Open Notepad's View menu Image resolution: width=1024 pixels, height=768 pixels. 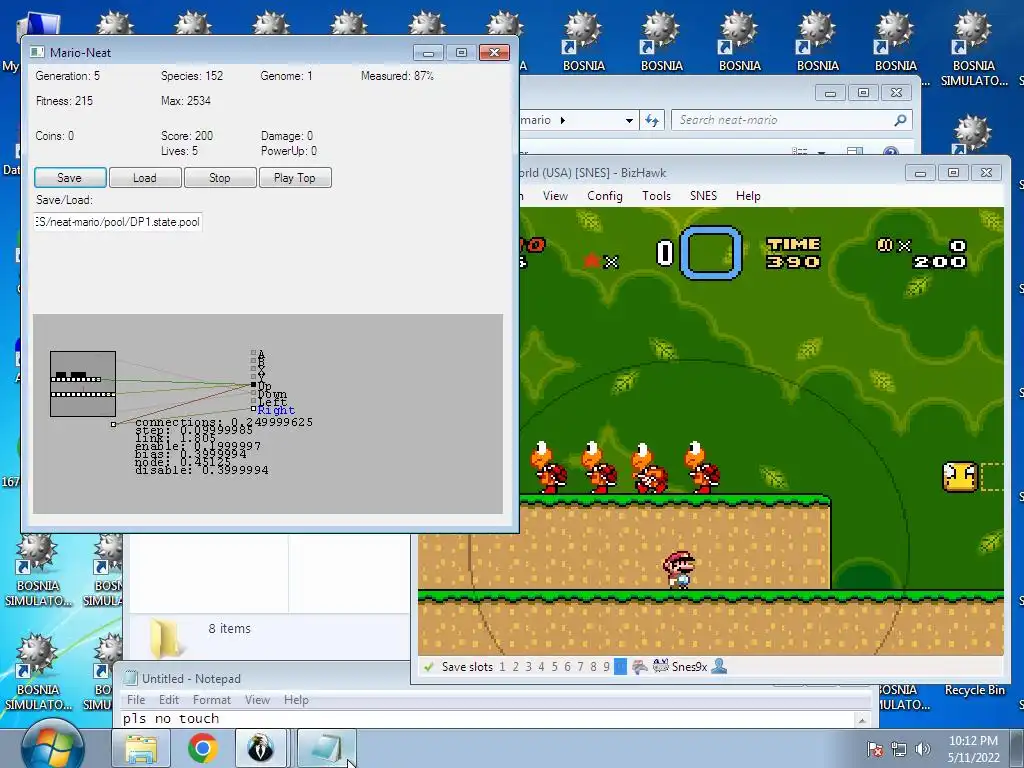click(257, 699)
